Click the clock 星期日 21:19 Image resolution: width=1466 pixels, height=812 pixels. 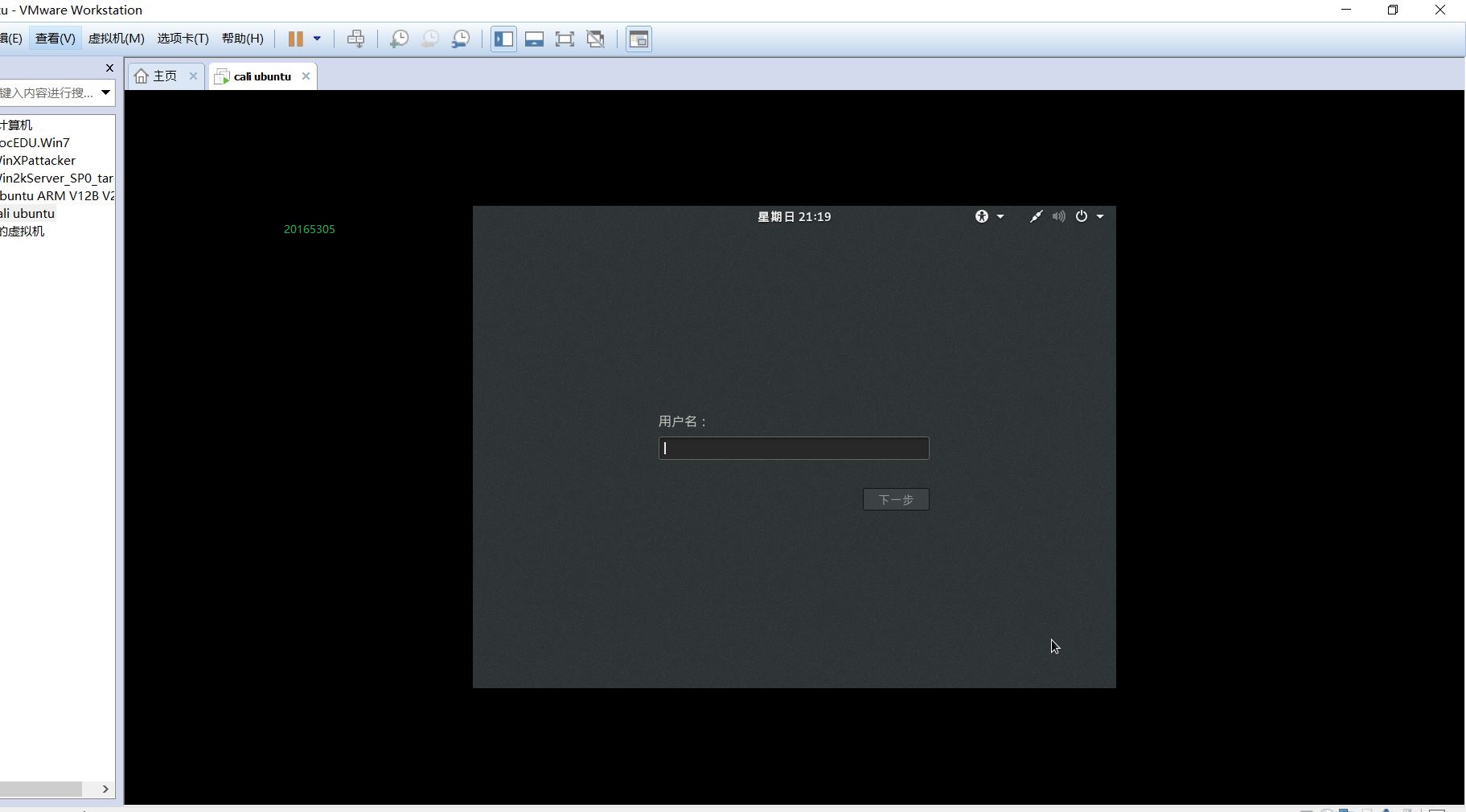point(795,216)
